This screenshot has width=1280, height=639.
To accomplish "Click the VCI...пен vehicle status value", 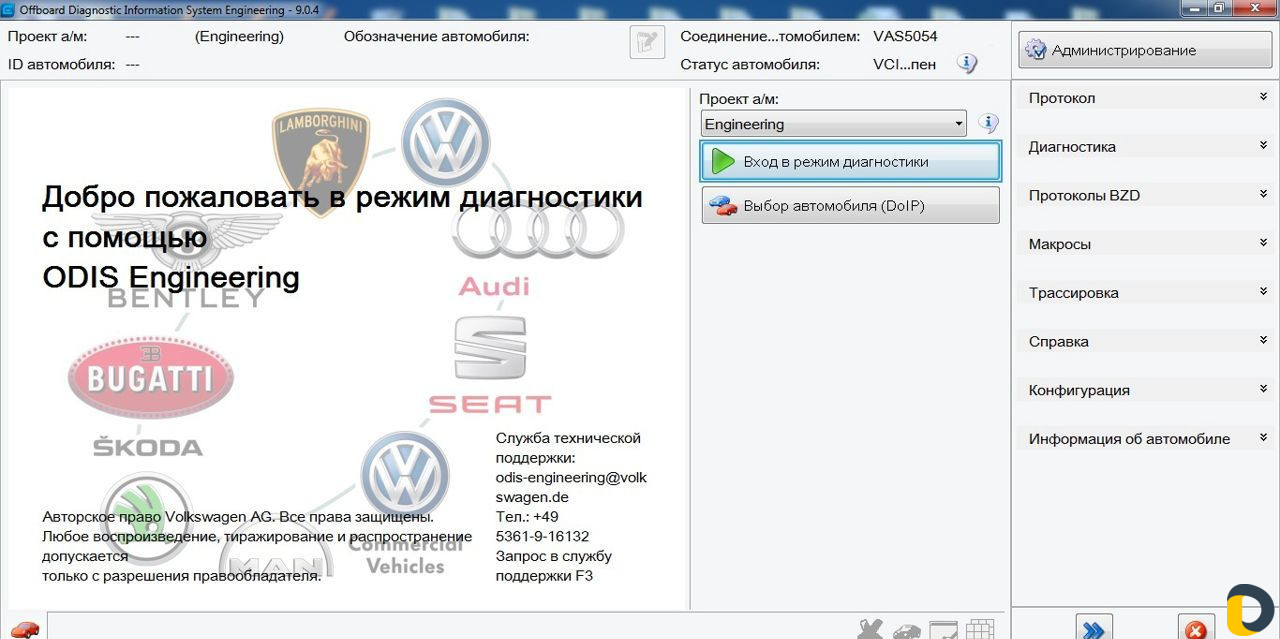I will coord(905,64).
